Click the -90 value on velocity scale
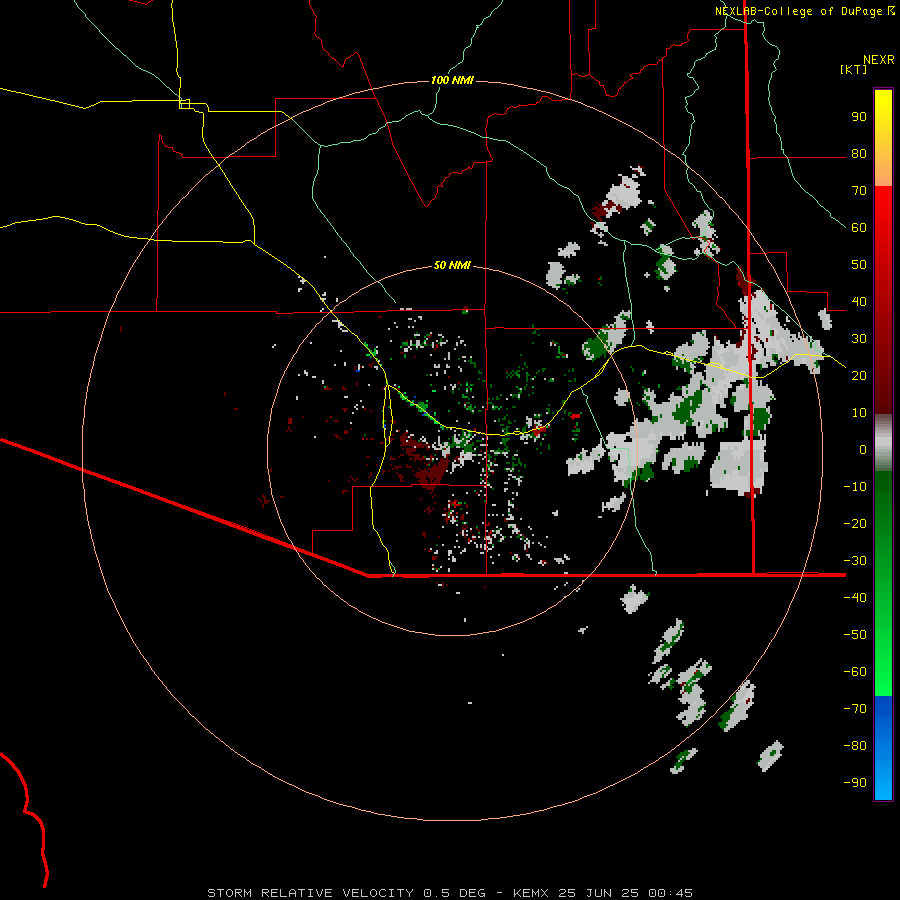 (x=855, y=783)
